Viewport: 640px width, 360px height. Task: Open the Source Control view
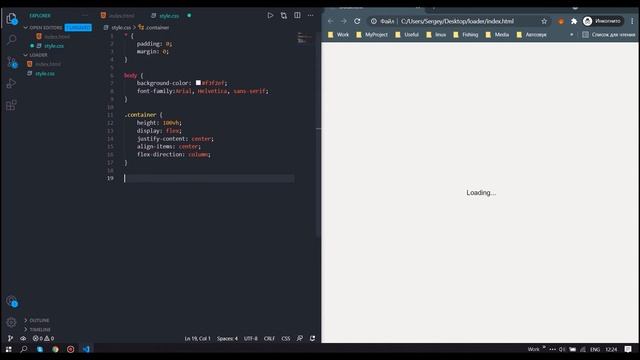pyautogui.click(x=12, y=62)
